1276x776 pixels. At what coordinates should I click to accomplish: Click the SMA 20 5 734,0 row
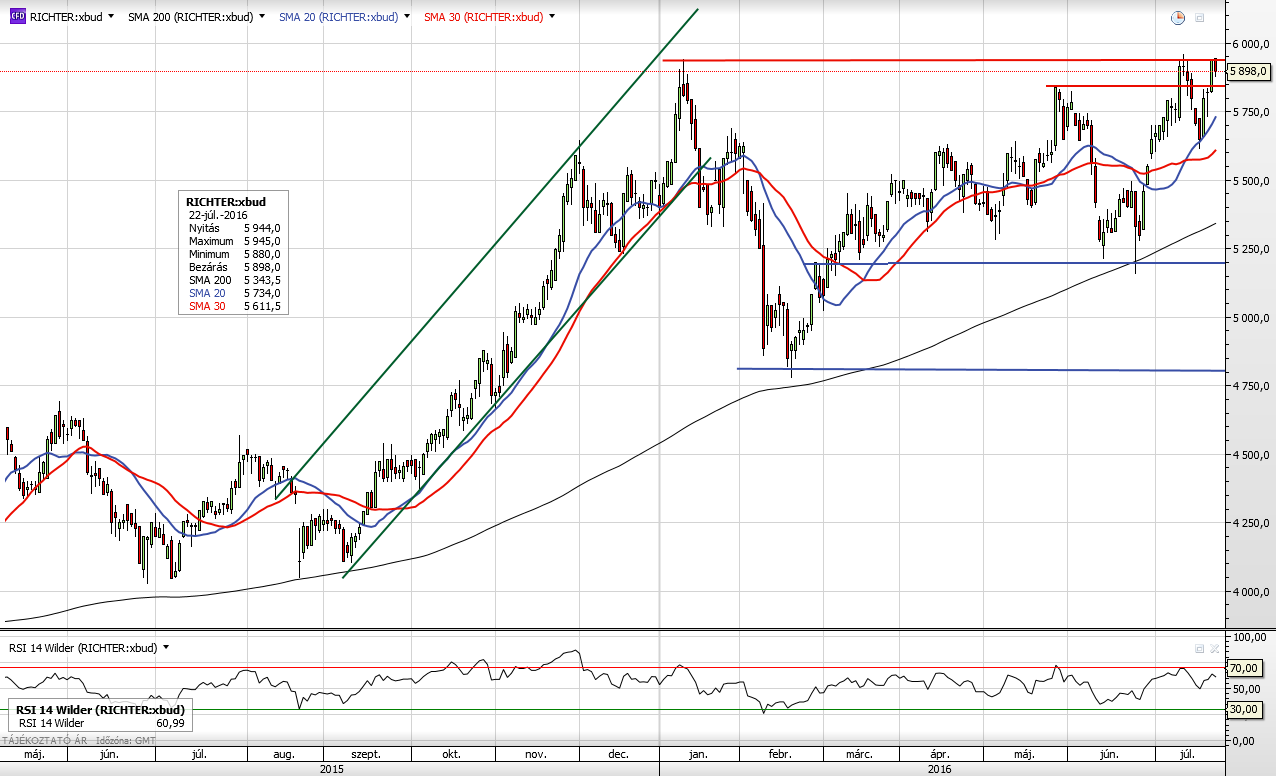pos(234,293)
